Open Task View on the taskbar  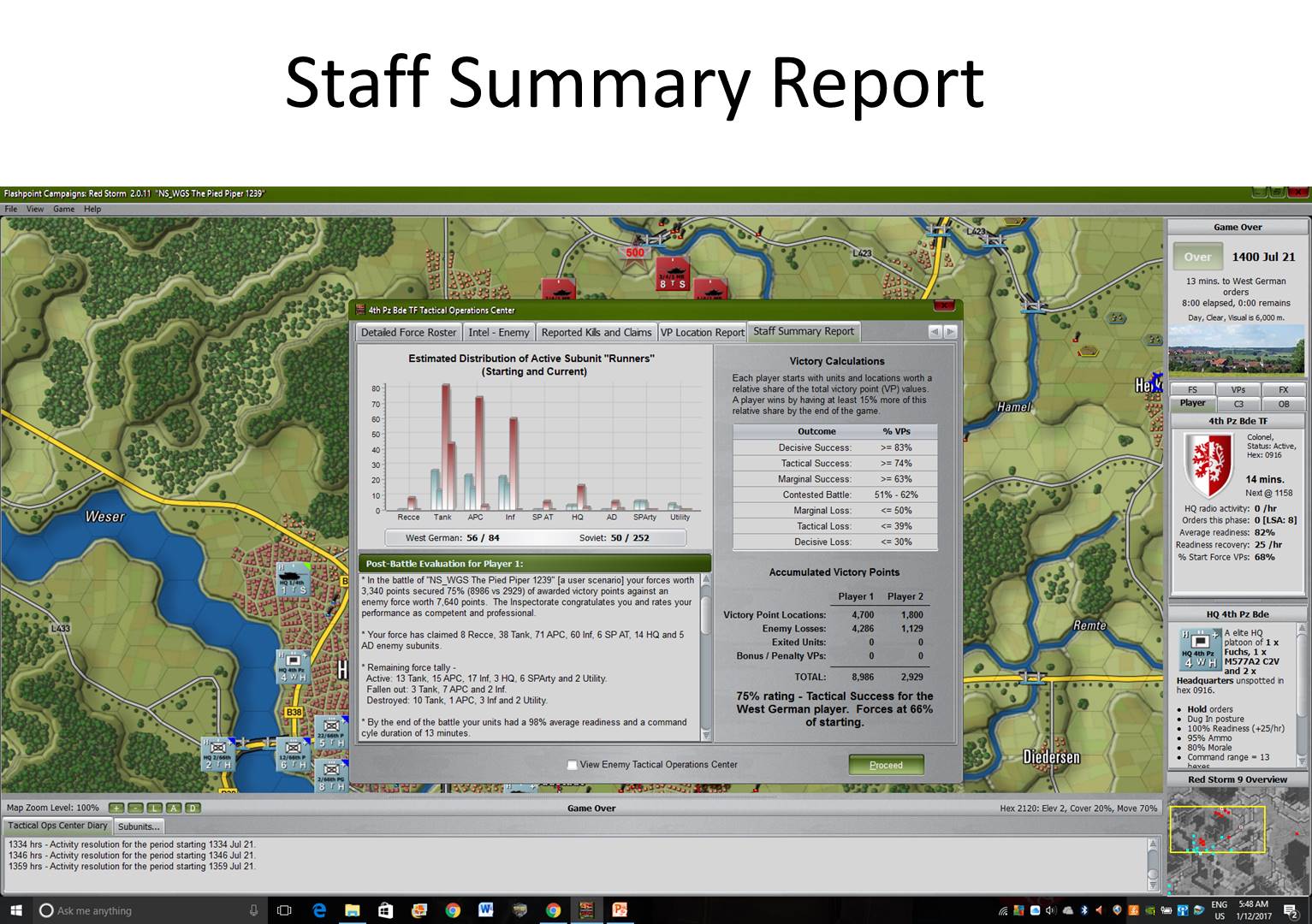pos(284,910)
